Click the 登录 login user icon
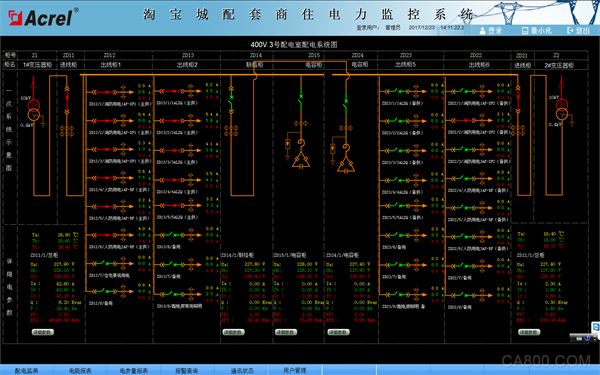 point(483,31)
